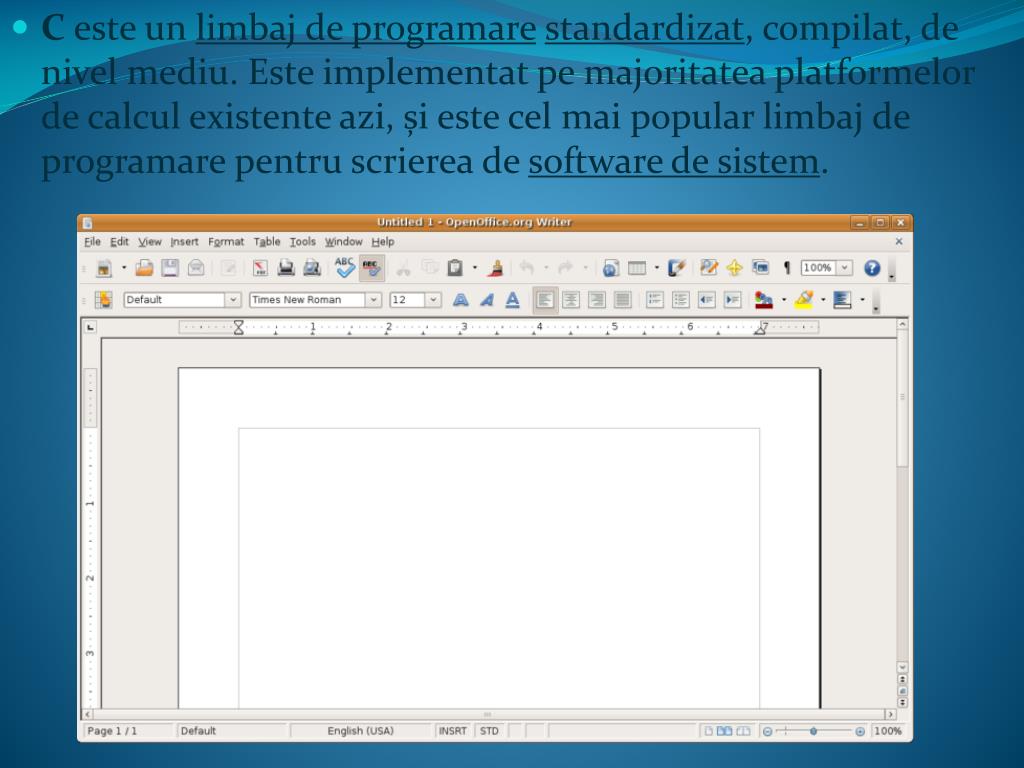Click the Paste clipboard icon
1024x768 pixels.
click(x=455, y=268)
